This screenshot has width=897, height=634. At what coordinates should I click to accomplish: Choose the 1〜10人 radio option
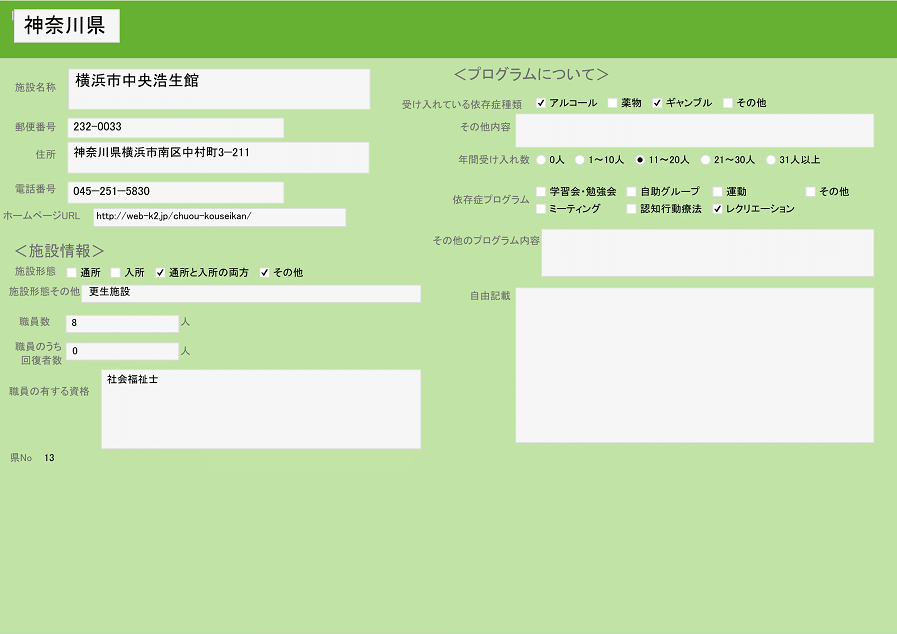click(579, 160)
